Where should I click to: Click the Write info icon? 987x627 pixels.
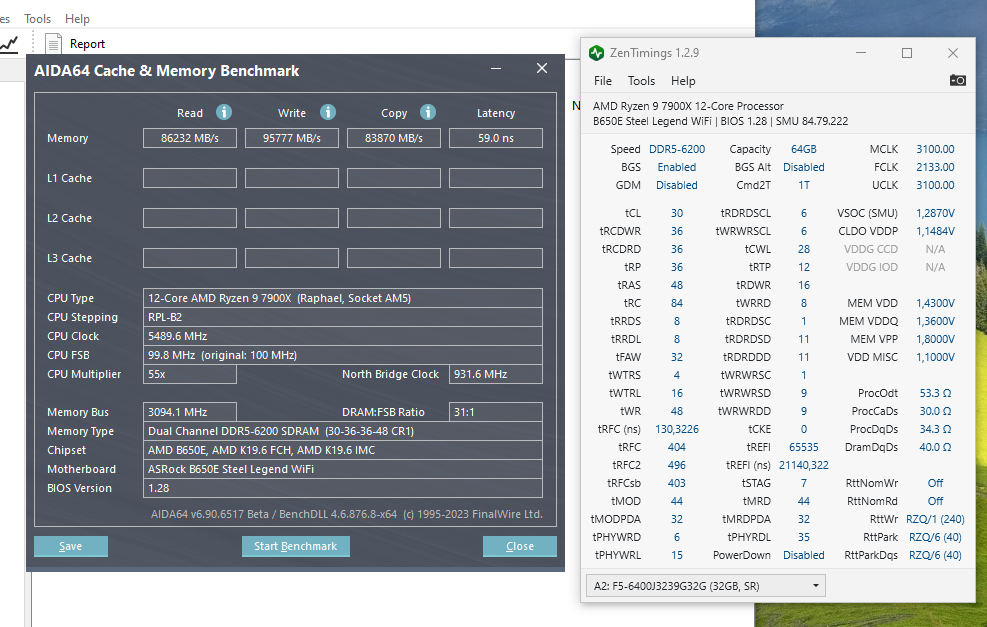(328, 112)
